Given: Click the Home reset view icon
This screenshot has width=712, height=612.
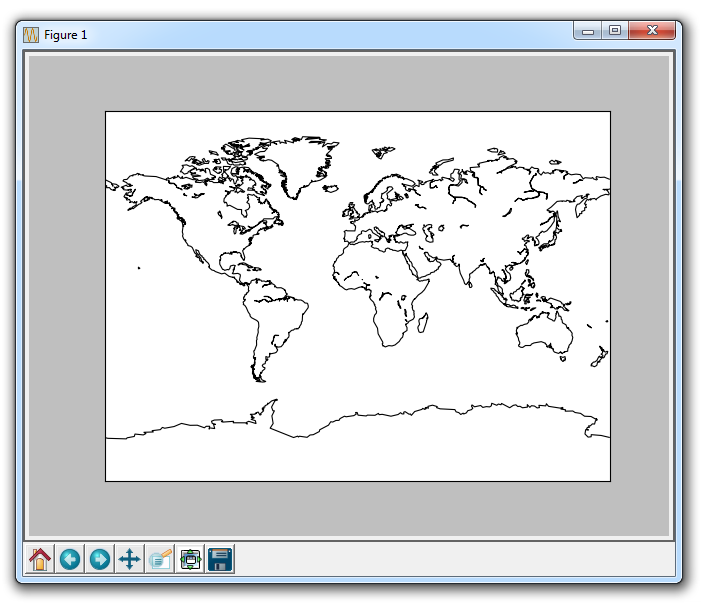Looking at the screenshot, I should 40,559.
